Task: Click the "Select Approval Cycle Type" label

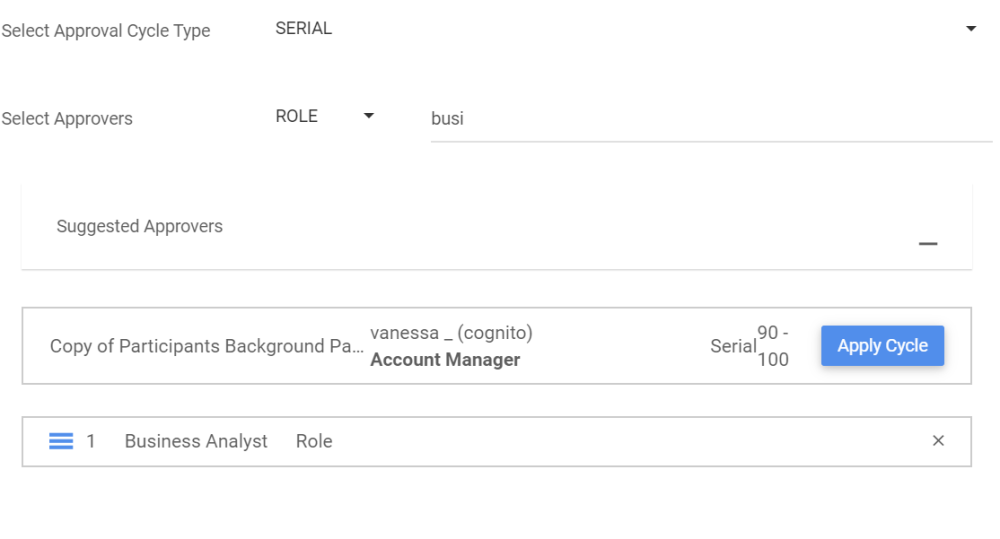Action: point(106,31)
